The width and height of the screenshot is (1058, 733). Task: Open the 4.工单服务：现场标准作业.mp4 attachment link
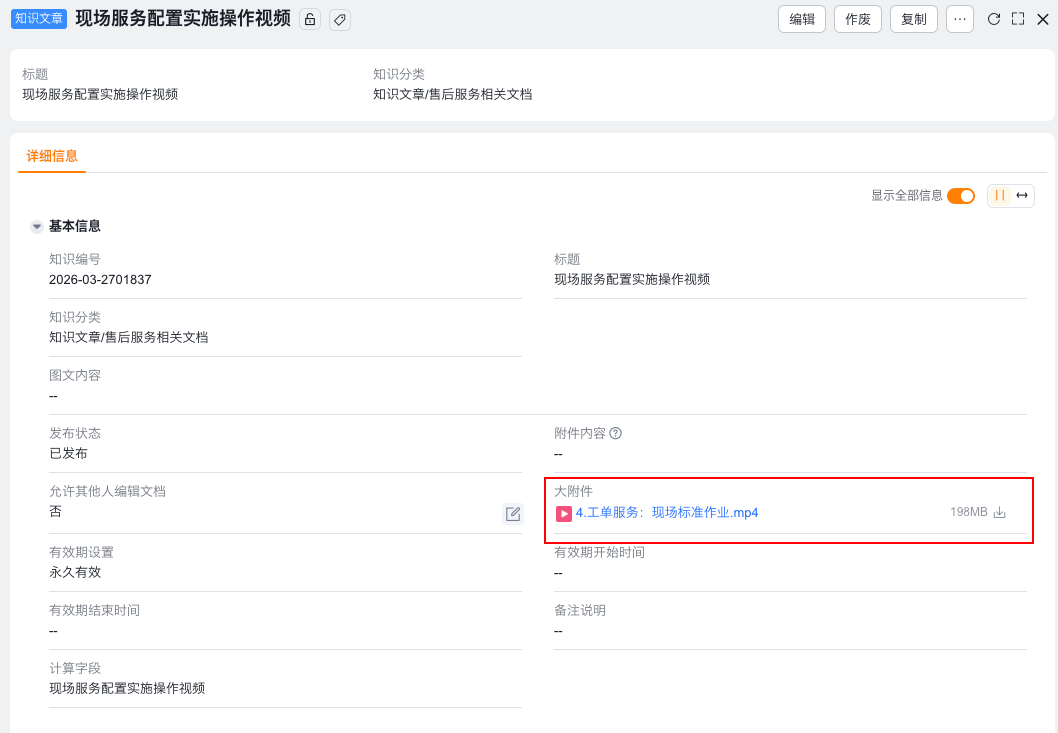(x=667, y=513)
